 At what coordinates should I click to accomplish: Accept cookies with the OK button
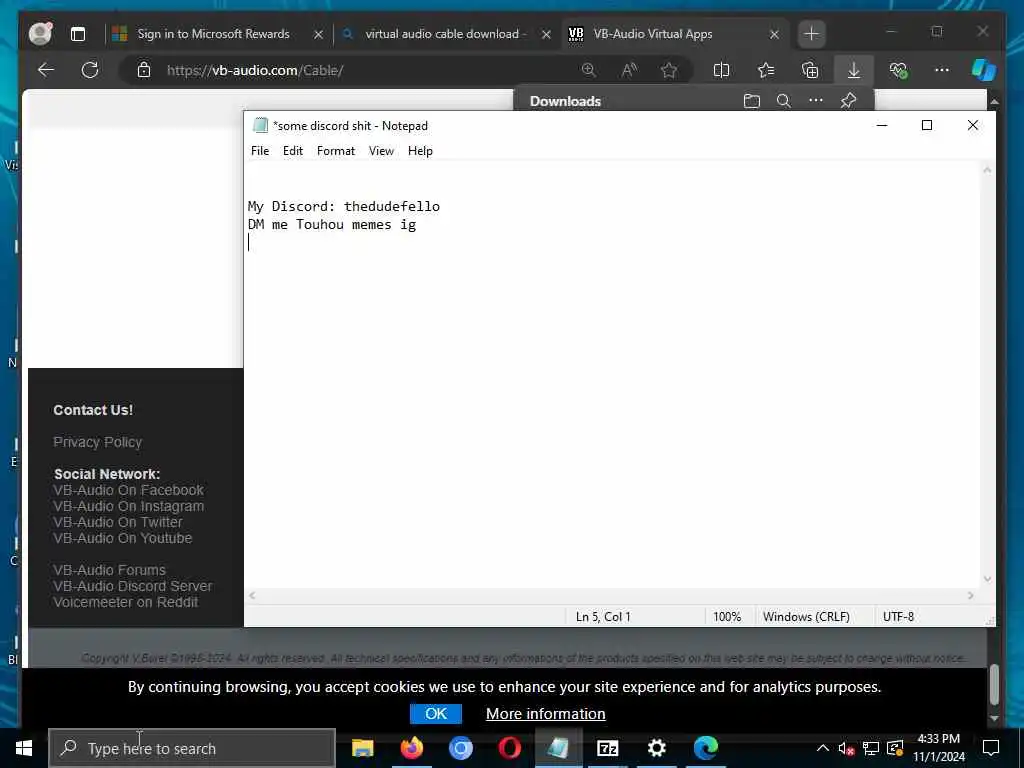click(x=436, y=714)
